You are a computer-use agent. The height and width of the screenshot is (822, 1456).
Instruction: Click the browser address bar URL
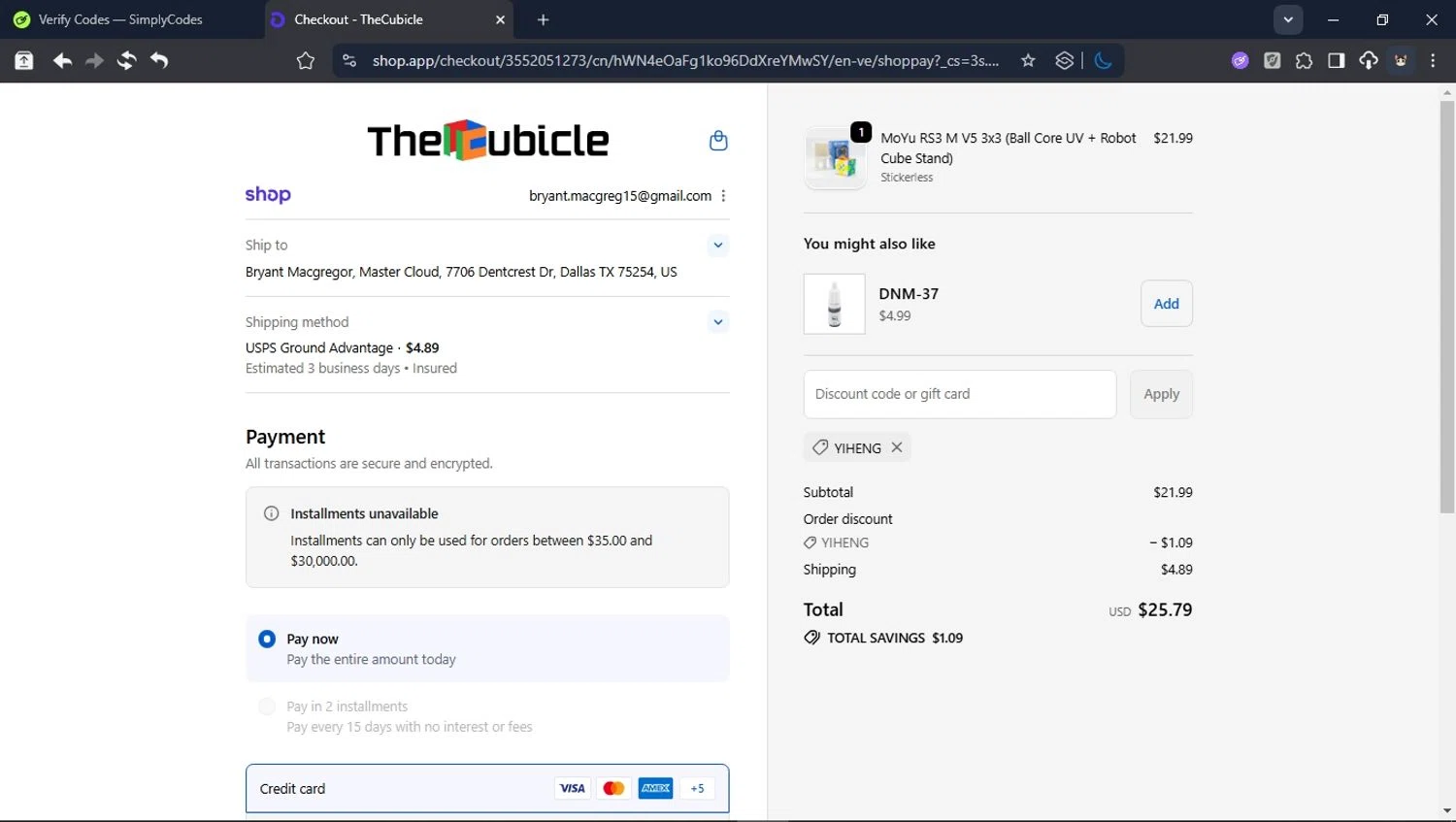(x=685, y=60)
